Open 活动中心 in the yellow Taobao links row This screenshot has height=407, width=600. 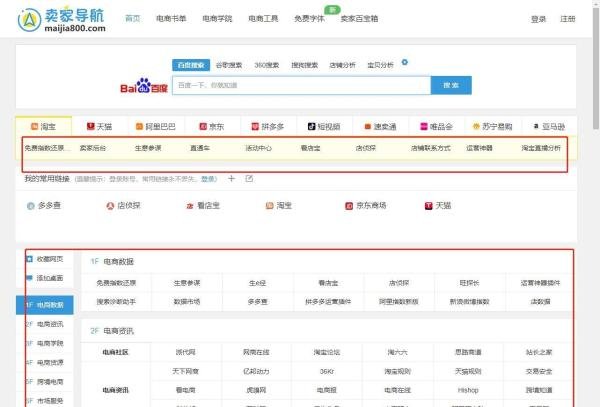click(x=258, y=148)
